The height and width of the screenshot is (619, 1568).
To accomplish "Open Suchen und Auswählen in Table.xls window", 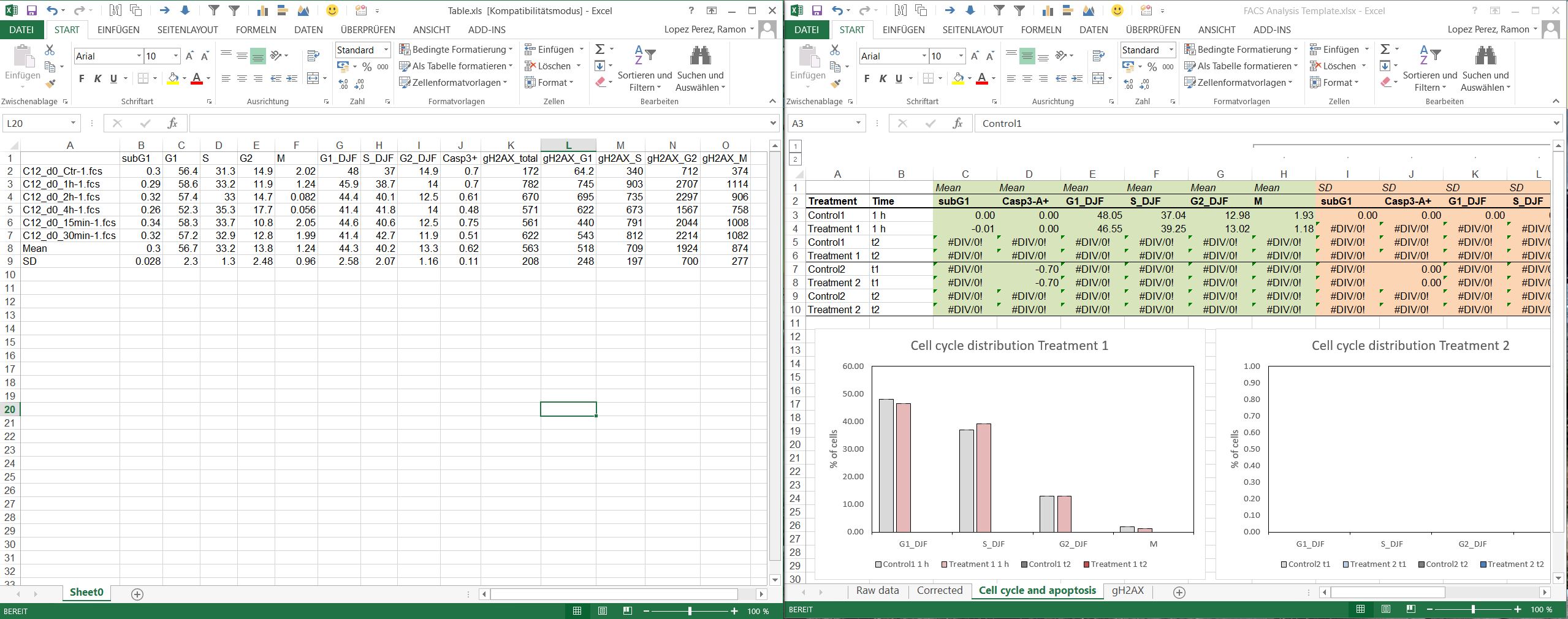I will tap(700, 69).
